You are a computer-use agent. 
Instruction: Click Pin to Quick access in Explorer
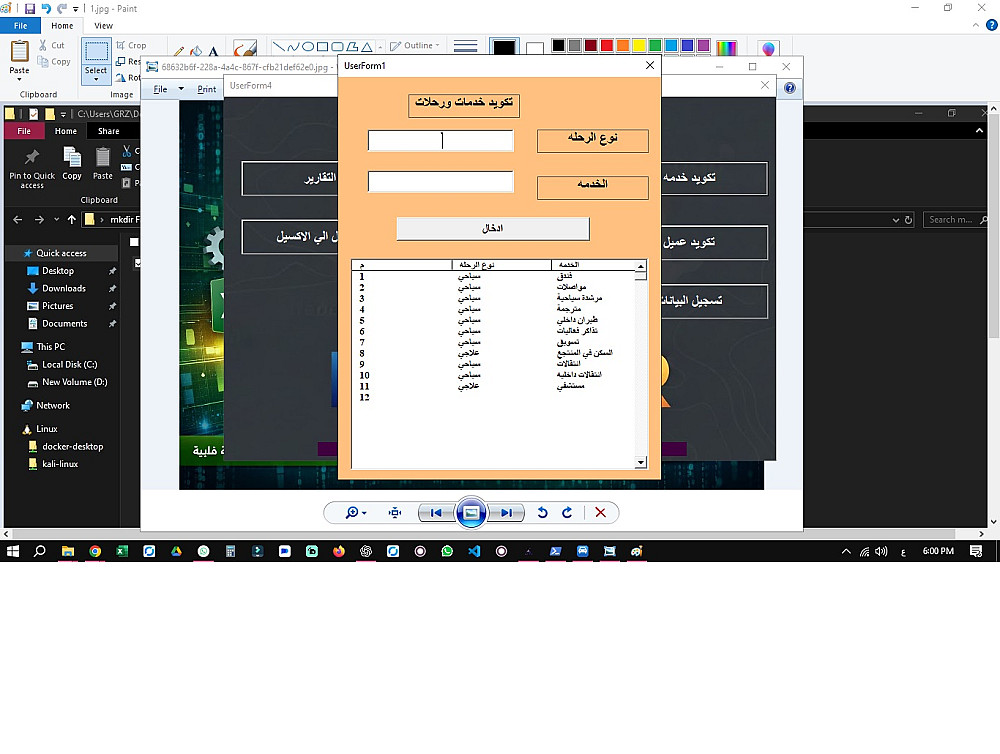pyautogui.click(x=32, y=168)
